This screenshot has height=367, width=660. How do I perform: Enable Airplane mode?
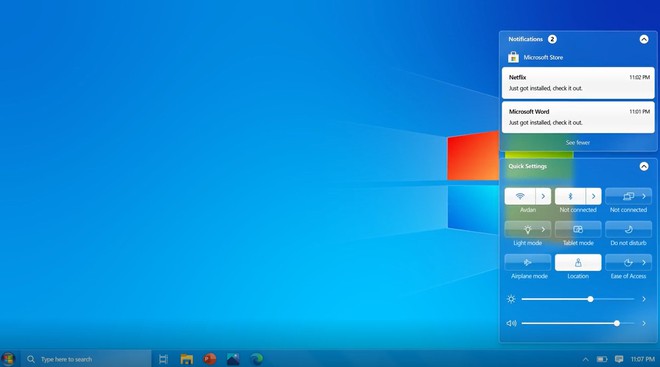pyautogui.click(x=527, y=262)
